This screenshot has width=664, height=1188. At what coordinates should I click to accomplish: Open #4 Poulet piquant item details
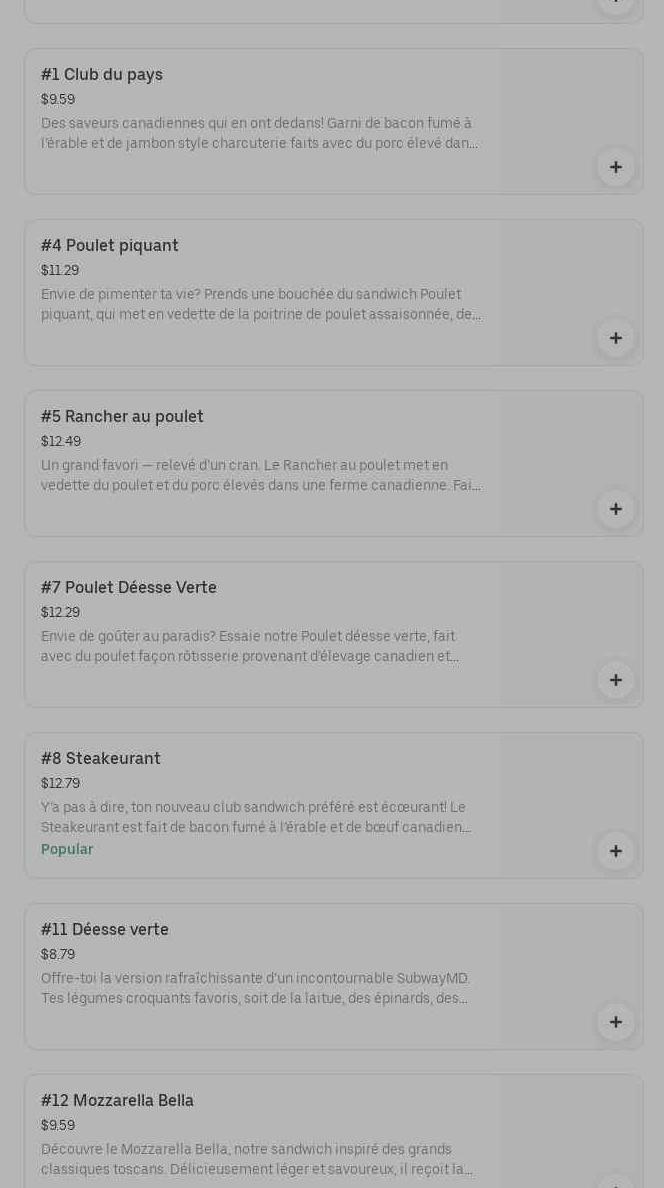pyautogui.click(x=110, y=246)
